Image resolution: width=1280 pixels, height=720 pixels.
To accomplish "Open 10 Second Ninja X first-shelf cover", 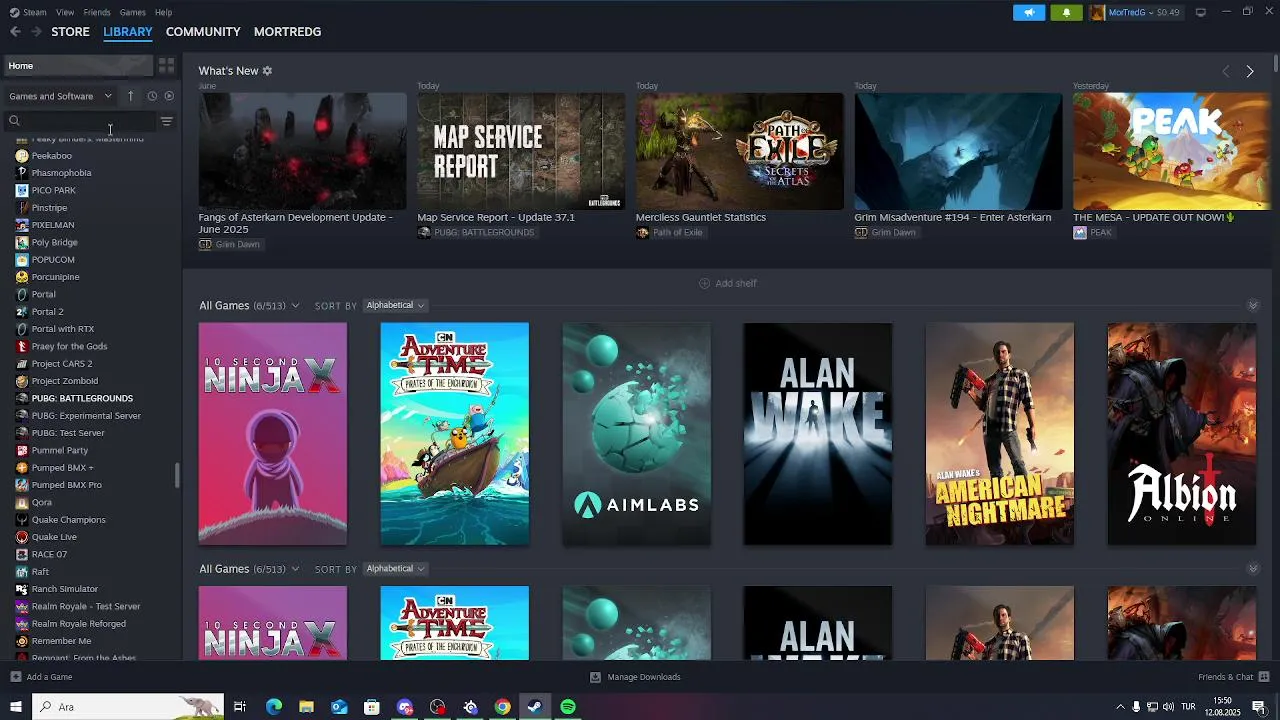I will tap(273, 434).
